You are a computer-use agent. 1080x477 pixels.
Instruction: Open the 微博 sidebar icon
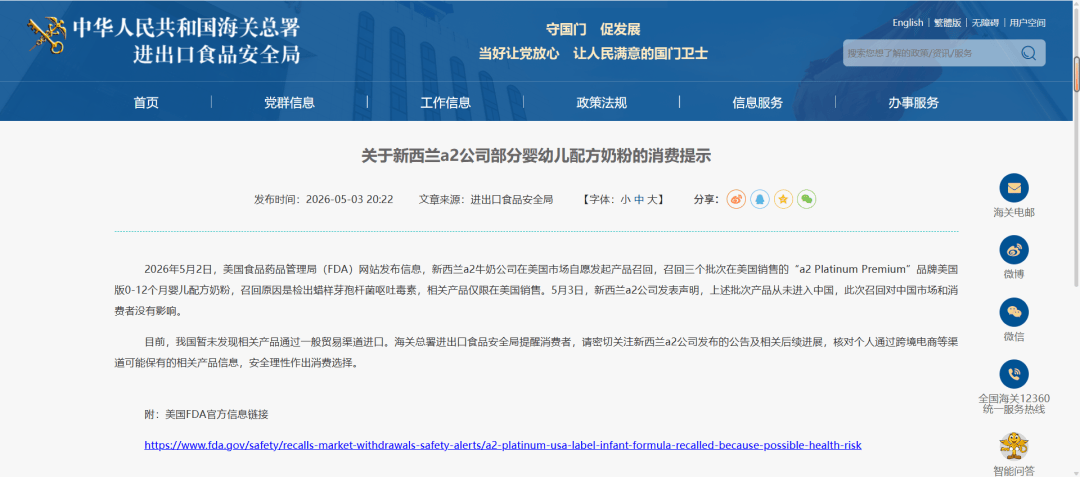tap(1014, 250)
